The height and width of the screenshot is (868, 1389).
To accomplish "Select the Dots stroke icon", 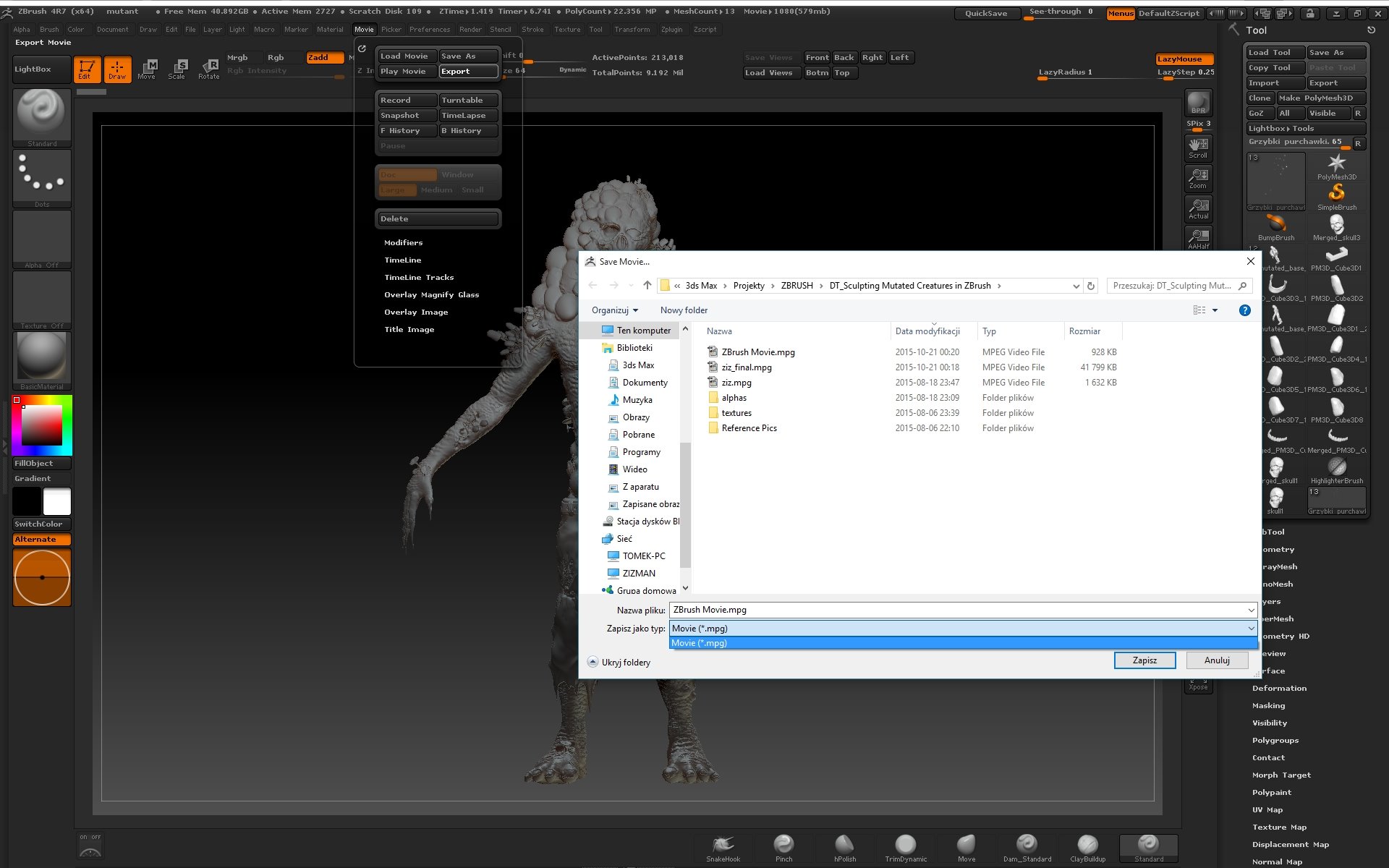I will coord(41,176).
